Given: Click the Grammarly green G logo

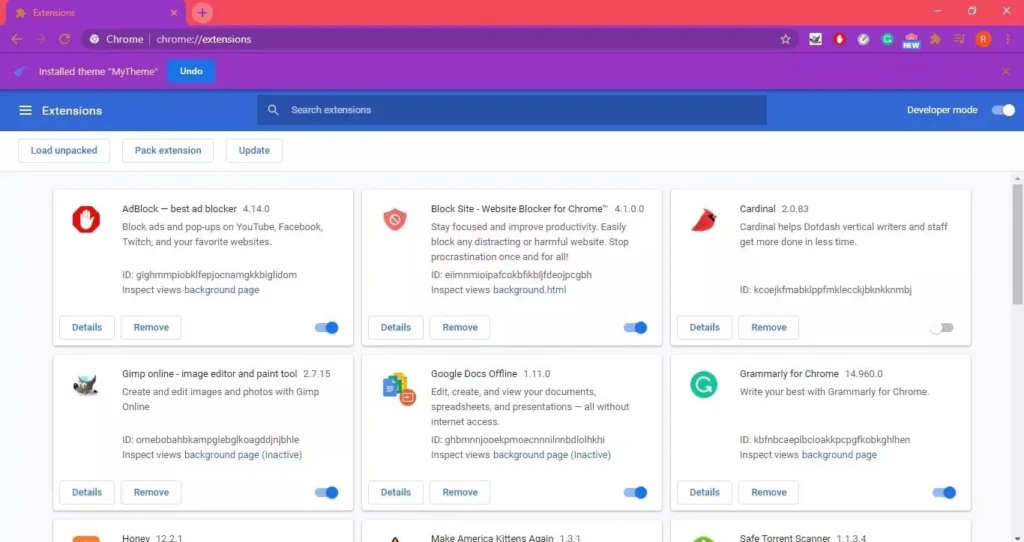Looking at the screenshot, I should (x=703, y=385).
